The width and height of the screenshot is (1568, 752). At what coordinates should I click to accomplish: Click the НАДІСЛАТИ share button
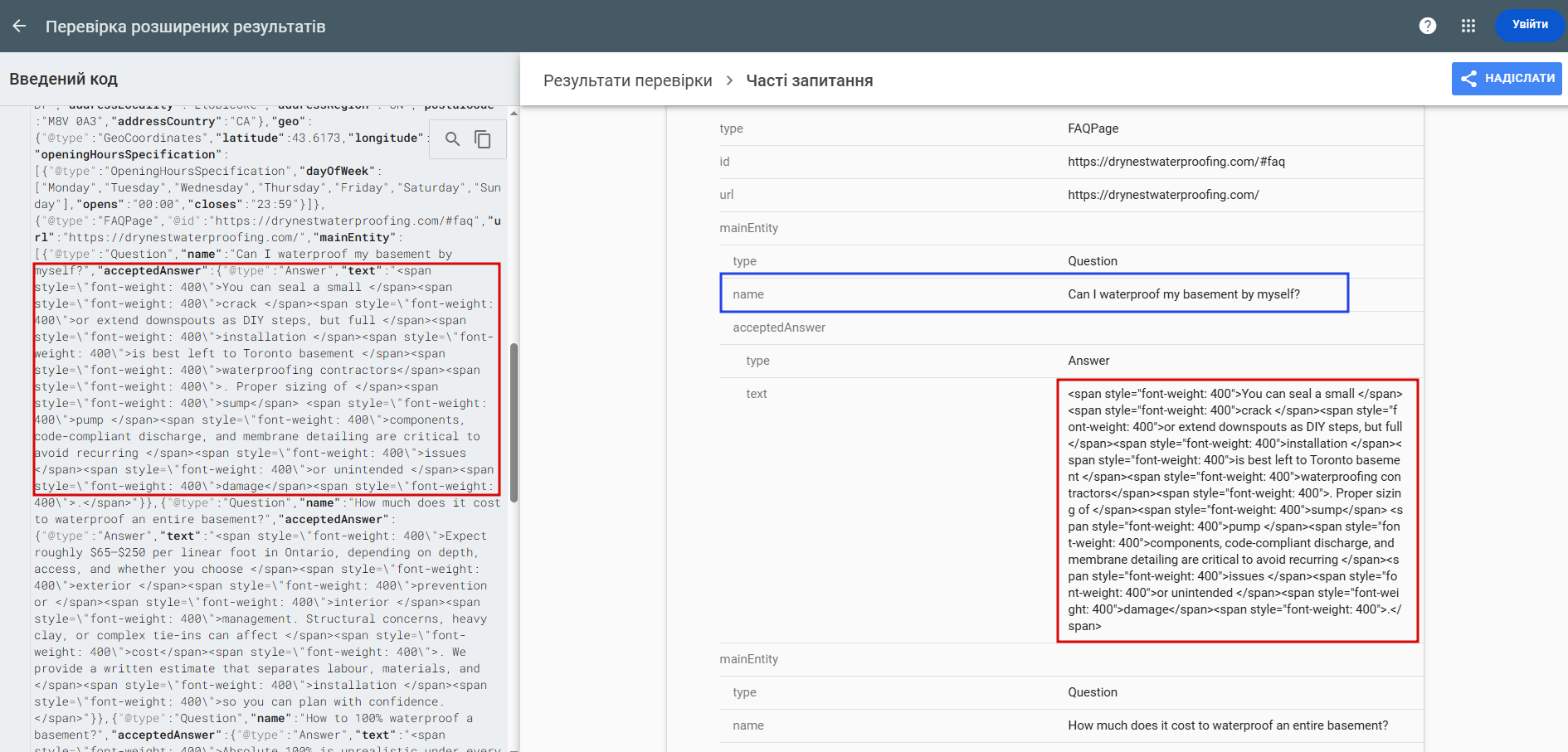click(1507, 79)
